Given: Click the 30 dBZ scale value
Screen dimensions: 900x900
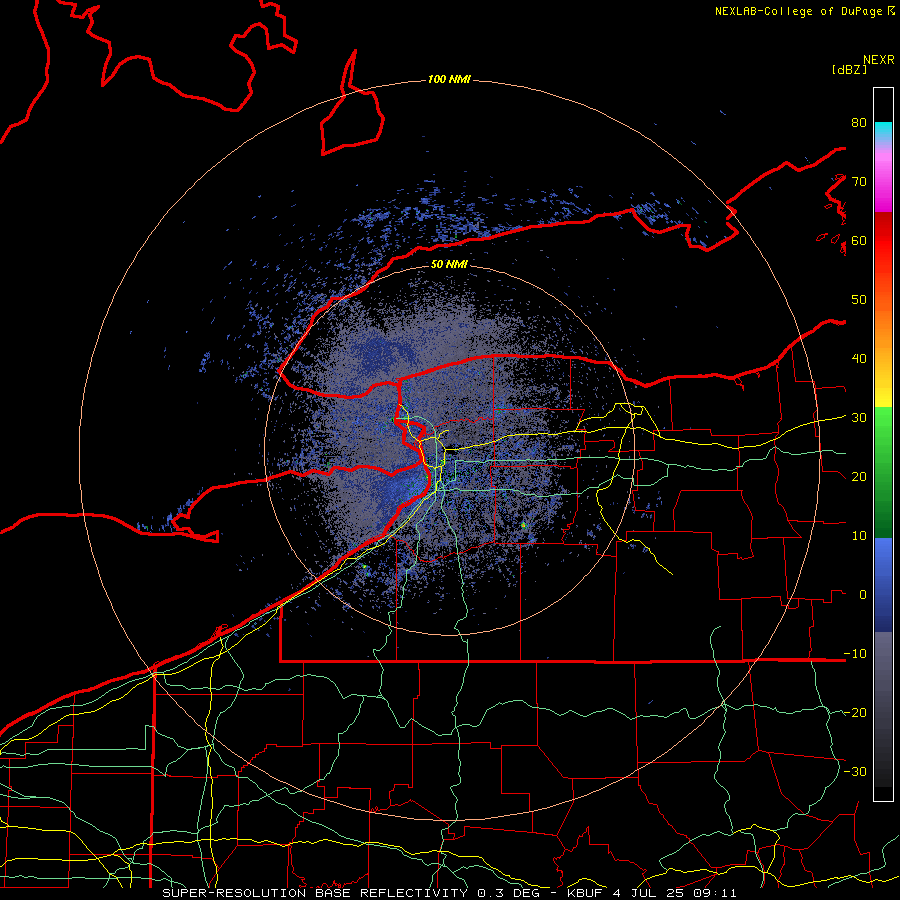Looking at the screenshot, I should [x=859, y=417].
